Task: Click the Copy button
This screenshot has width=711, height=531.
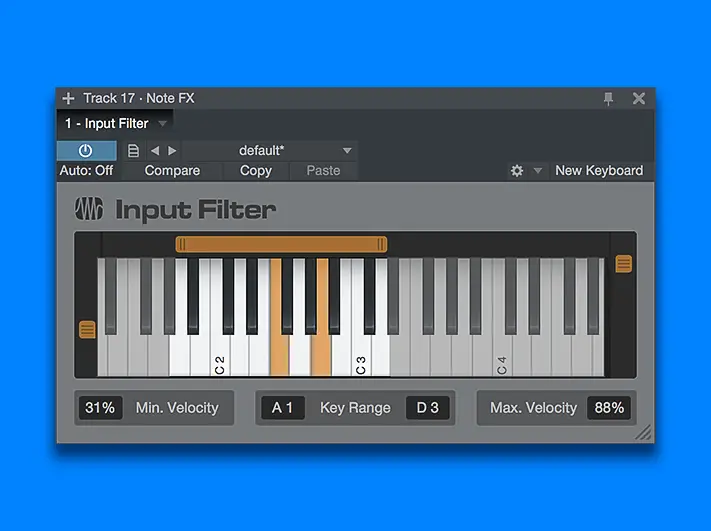Action: [x=256, y=171]
